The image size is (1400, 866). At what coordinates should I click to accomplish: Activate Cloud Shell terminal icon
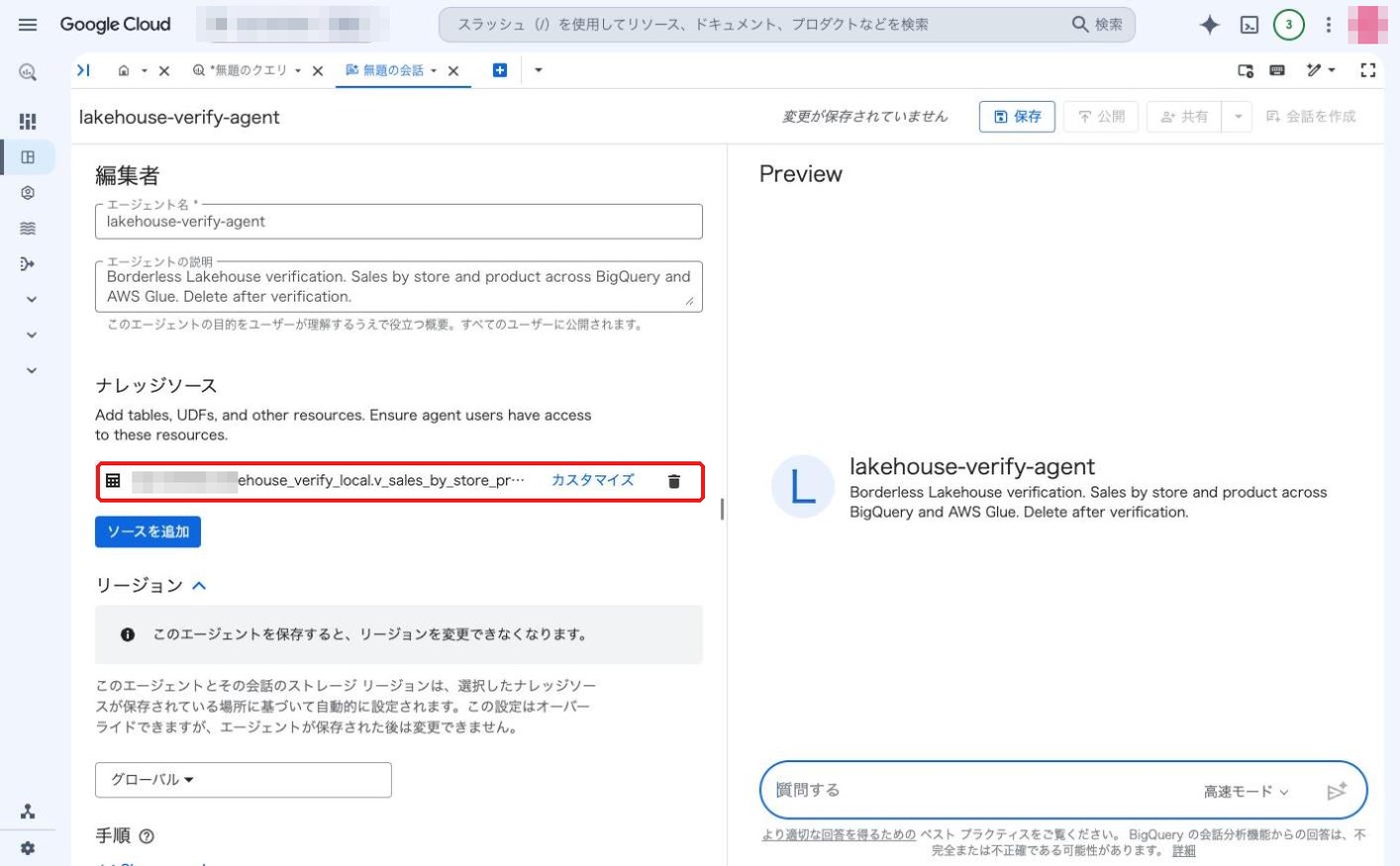click(x=1250, y=25)
